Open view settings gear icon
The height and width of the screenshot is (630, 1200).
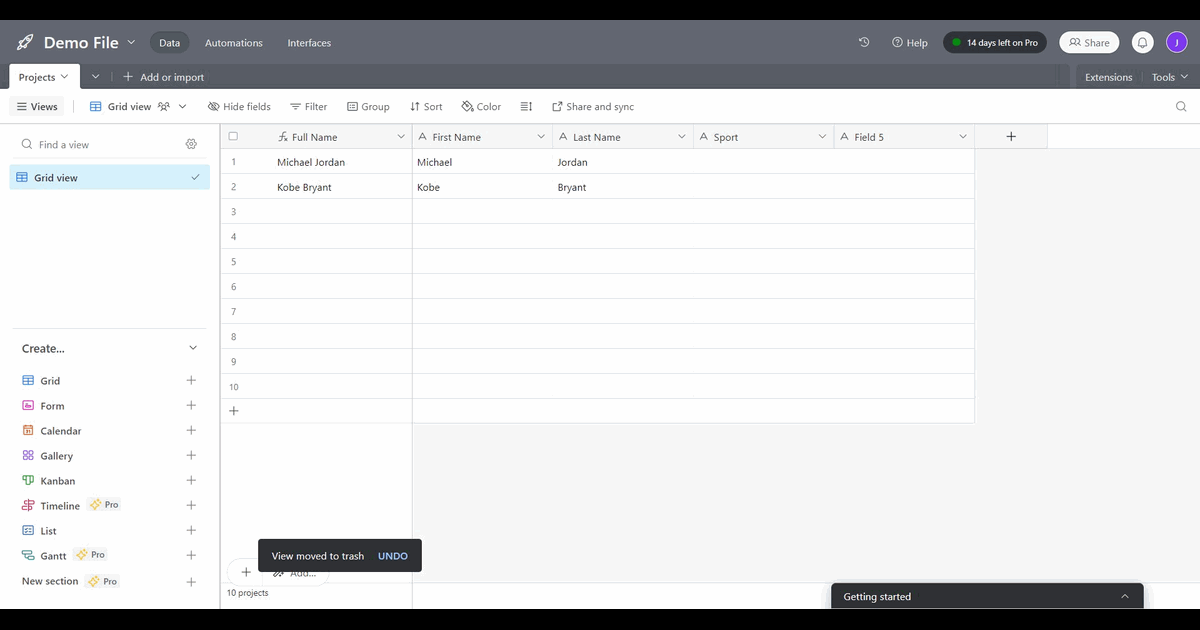(191, 144)
